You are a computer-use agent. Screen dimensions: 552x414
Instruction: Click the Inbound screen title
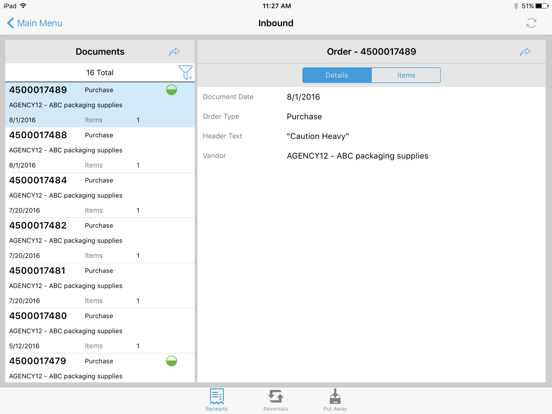[x=276, y=23]
